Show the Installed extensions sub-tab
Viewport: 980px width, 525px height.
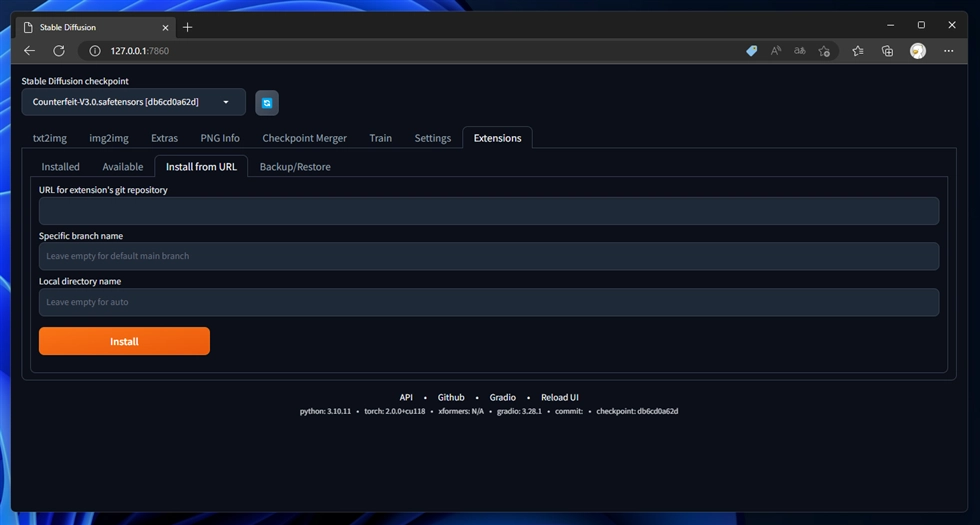click(x=61, y=167)
